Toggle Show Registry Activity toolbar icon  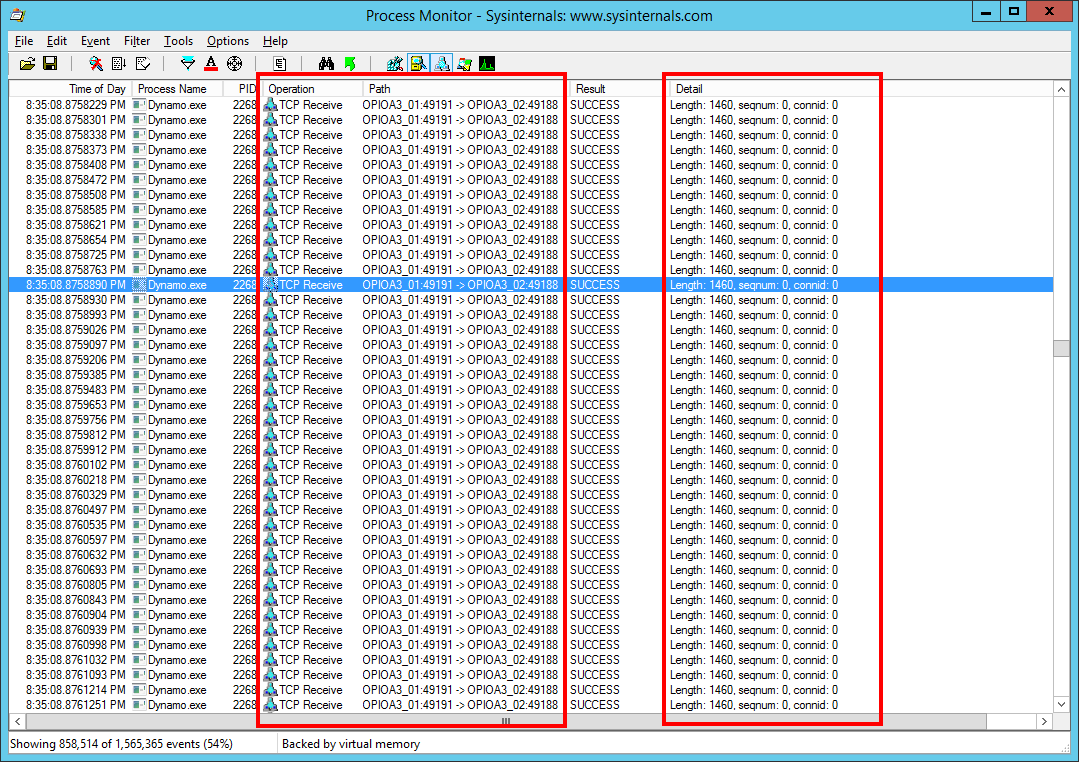pos(395,64)
